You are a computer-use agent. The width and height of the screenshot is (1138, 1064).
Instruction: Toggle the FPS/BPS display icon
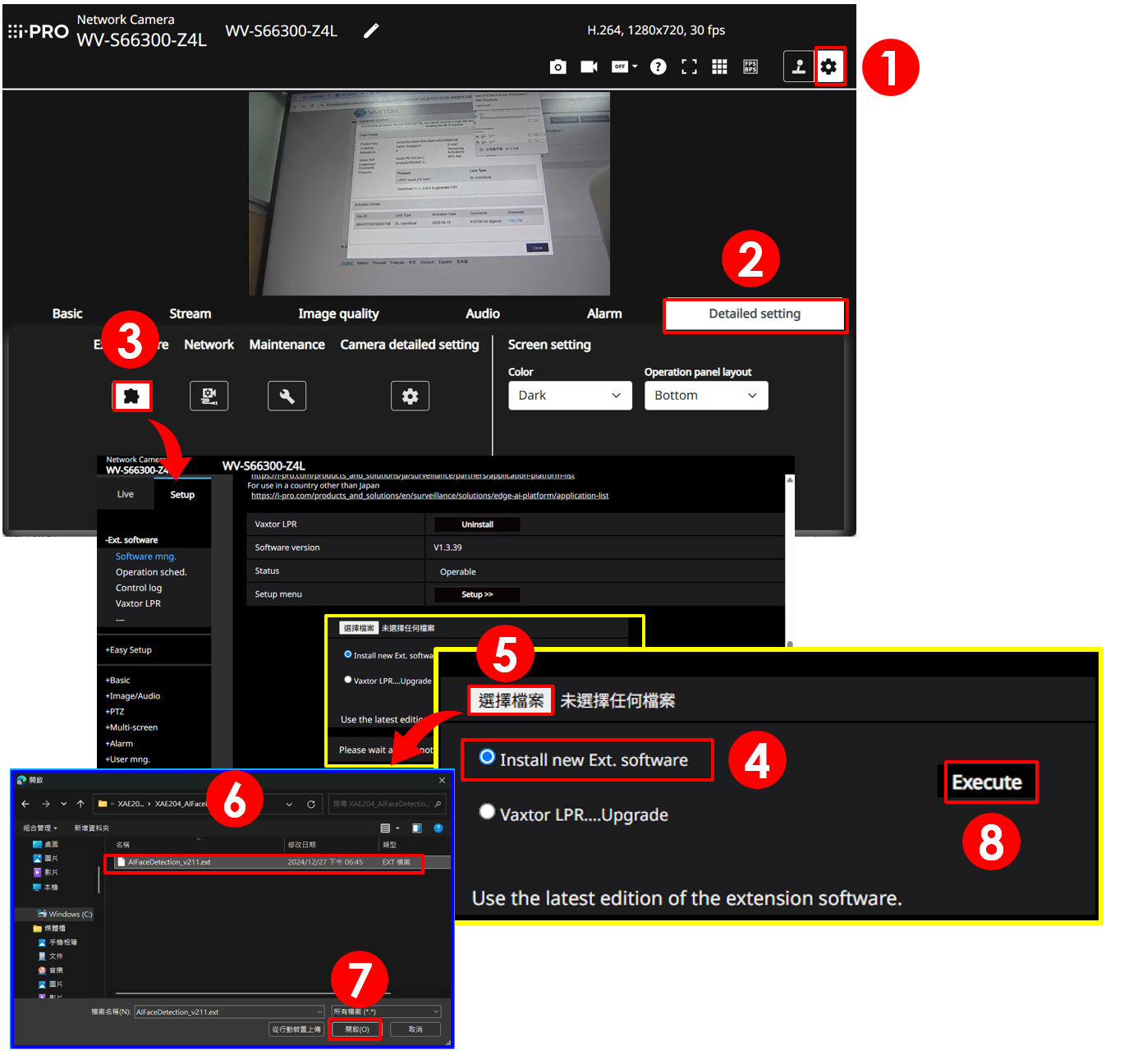tap(750, 66)
